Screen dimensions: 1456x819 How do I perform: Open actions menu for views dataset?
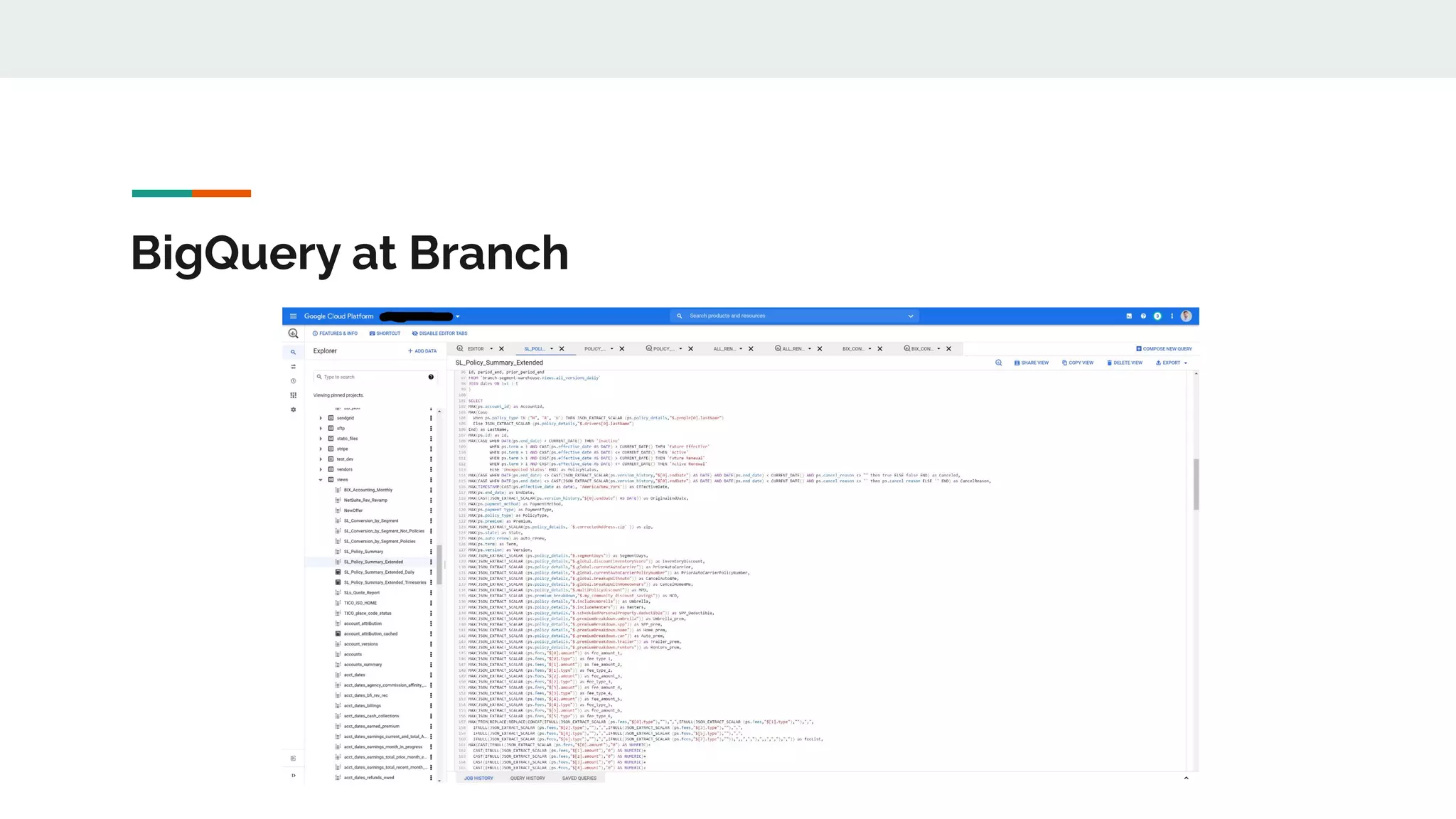[431, 480]
